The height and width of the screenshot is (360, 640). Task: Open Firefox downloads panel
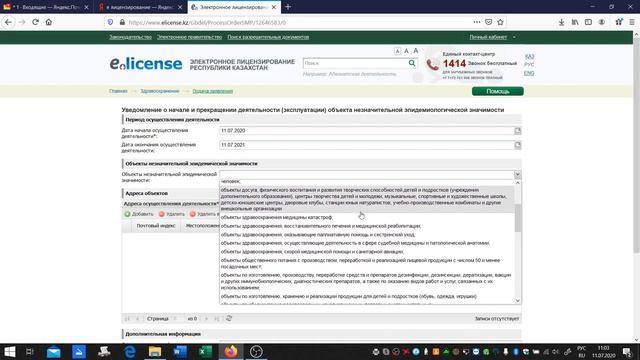(562, 22)
